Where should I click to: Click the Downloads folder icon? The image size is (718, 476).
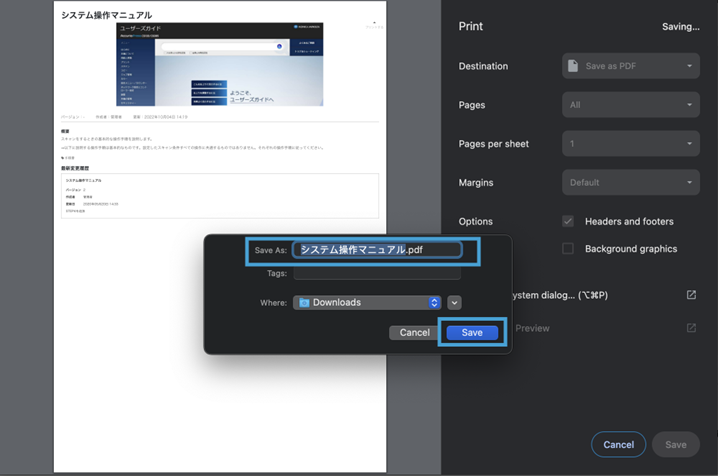point(304,302)
